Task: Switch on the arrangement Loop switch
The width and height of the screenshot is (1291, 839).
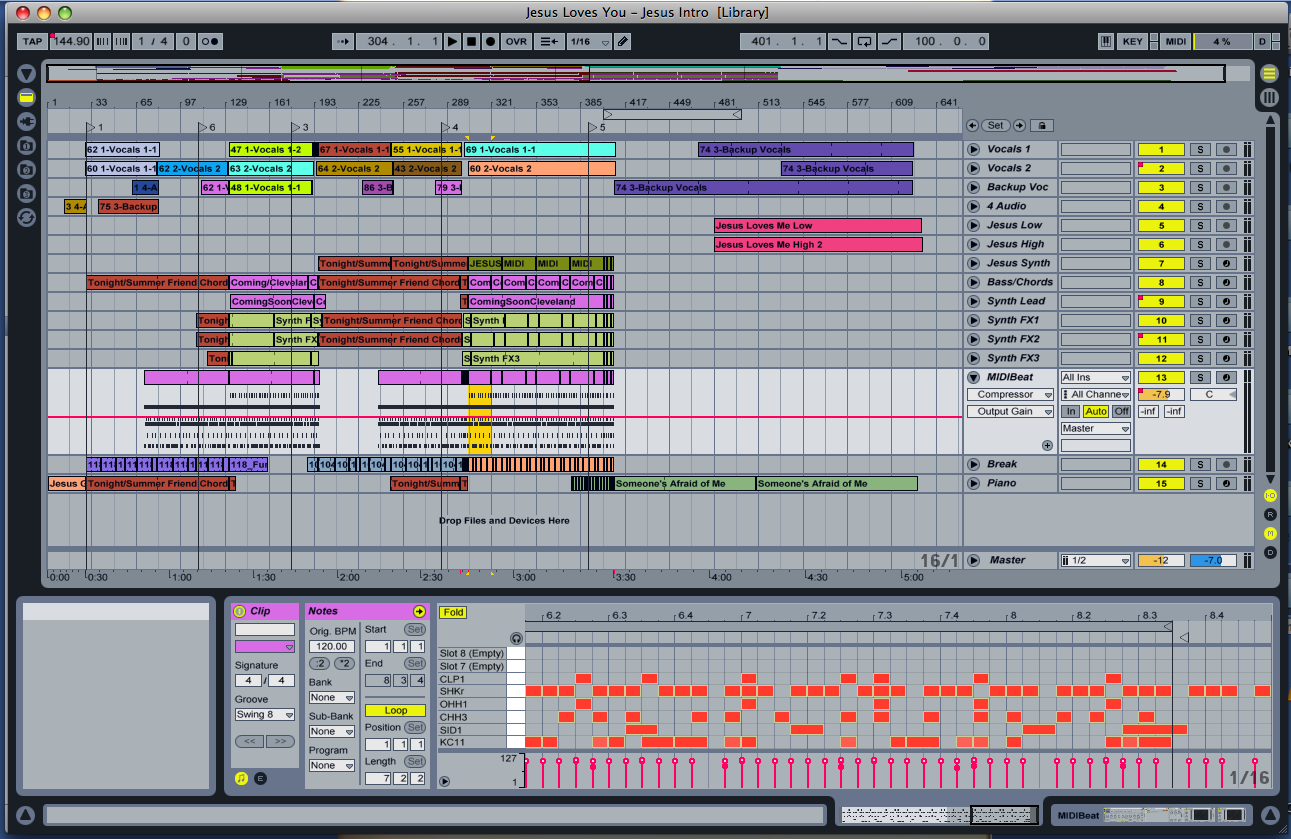Action: (x=864, y=41)
